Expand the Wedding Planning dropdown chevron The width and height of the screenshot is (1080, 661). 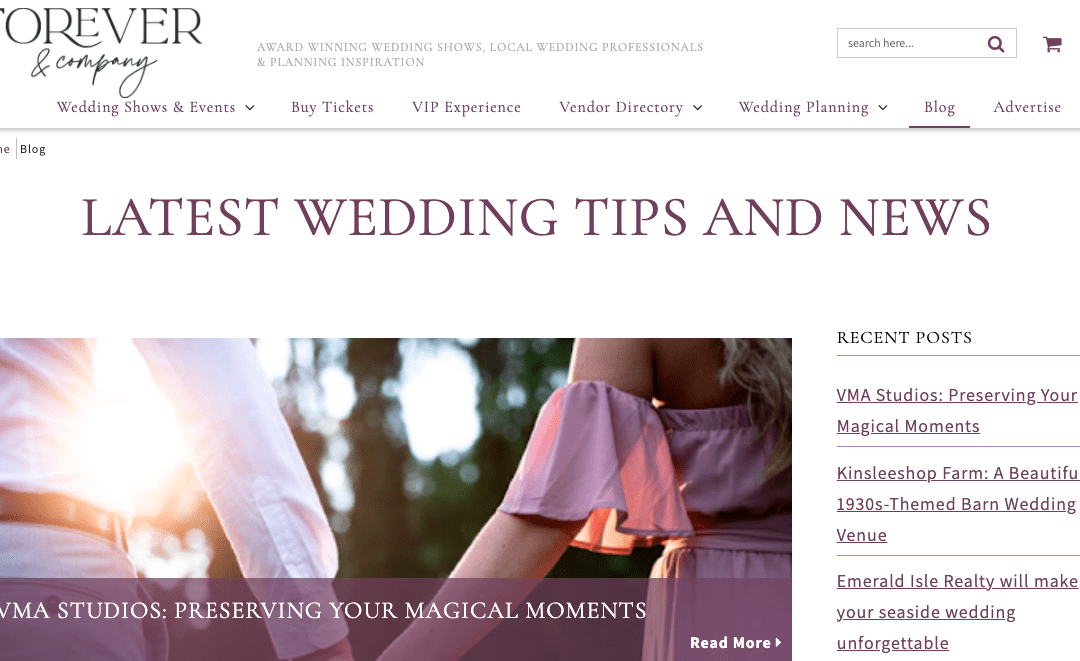click(x=883, y=108)
